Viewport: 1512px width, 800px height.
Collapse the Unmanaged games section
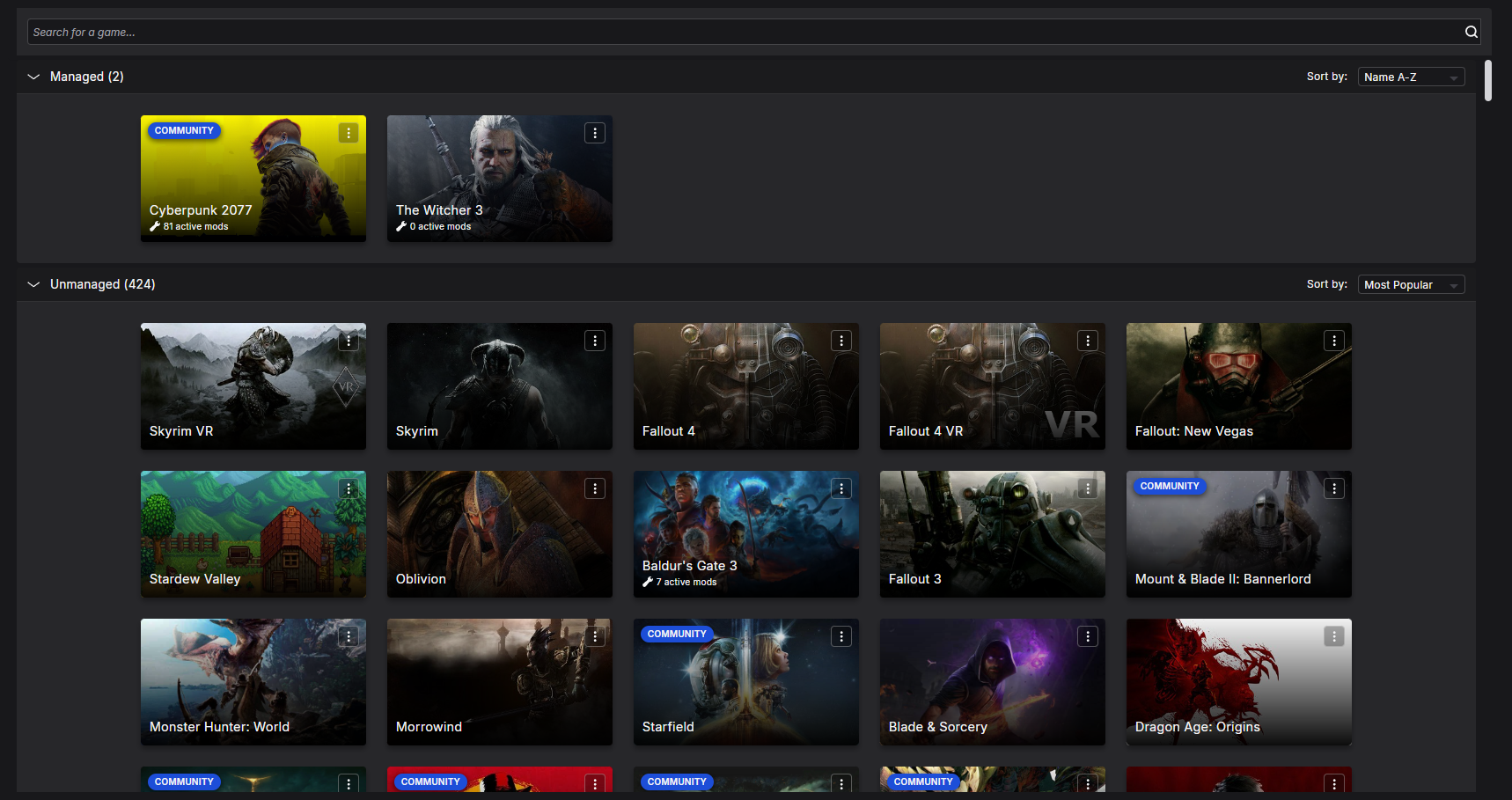33,284
